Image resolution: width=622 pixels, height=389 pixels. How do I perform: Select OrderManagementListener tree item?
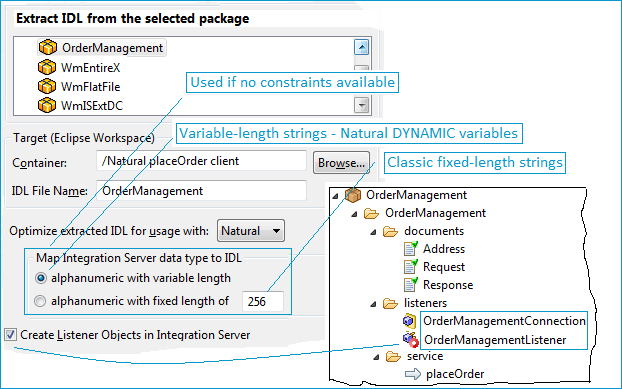point(495,340)
